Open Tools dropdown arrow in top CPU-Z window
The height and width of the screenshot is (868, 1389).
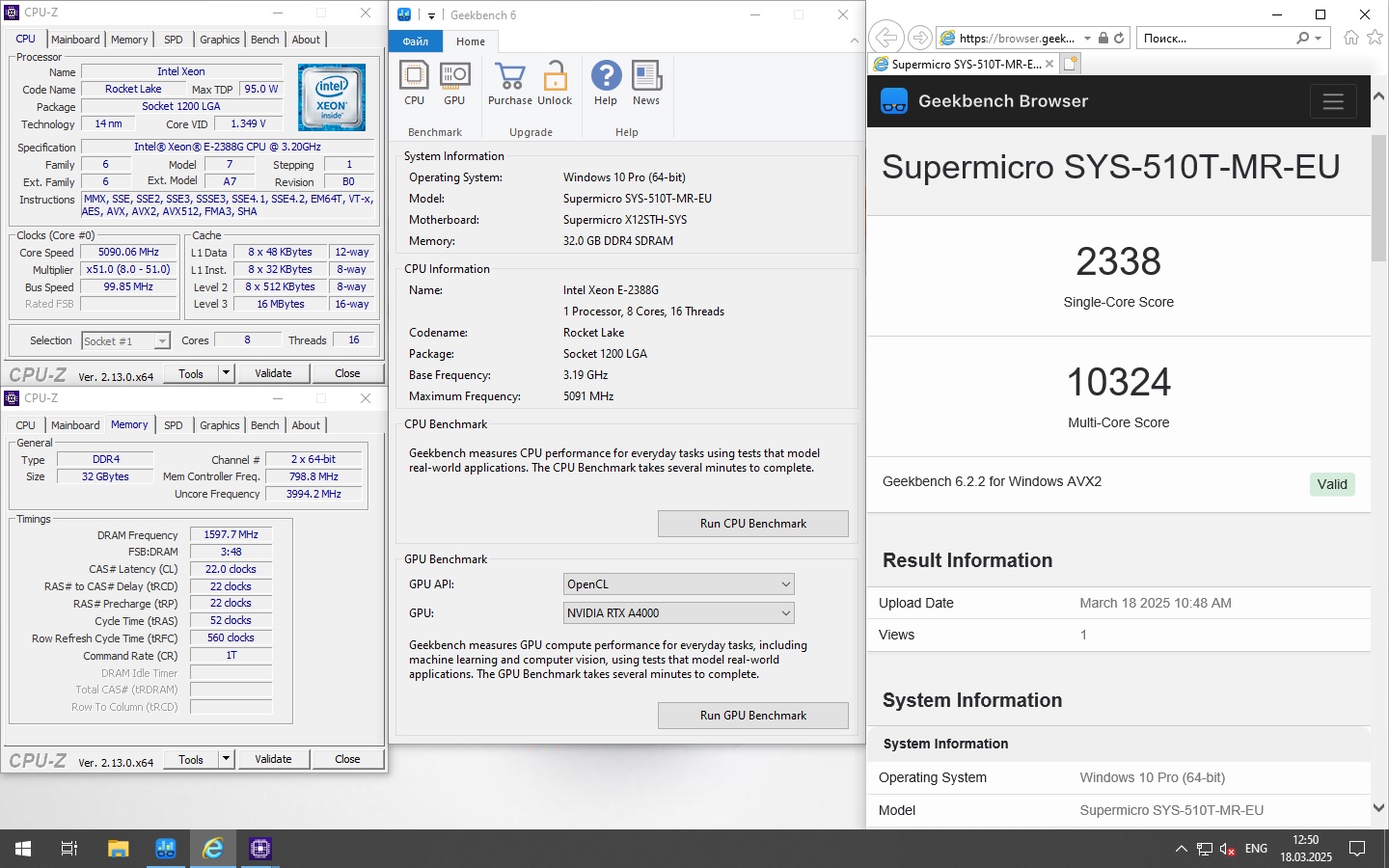click(x=226, y=373)
